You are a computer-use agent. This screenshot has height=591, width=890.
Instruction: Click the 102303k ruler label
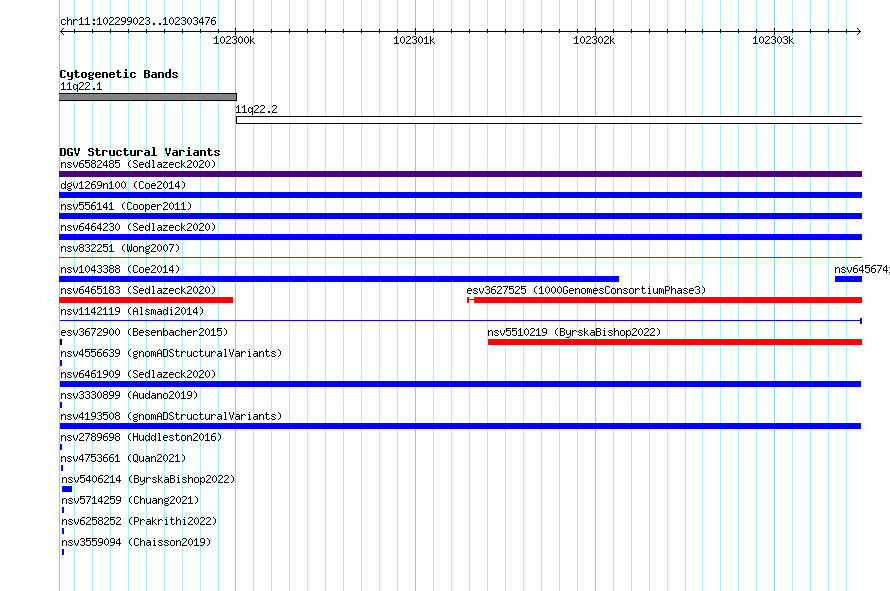pos(773,40)
